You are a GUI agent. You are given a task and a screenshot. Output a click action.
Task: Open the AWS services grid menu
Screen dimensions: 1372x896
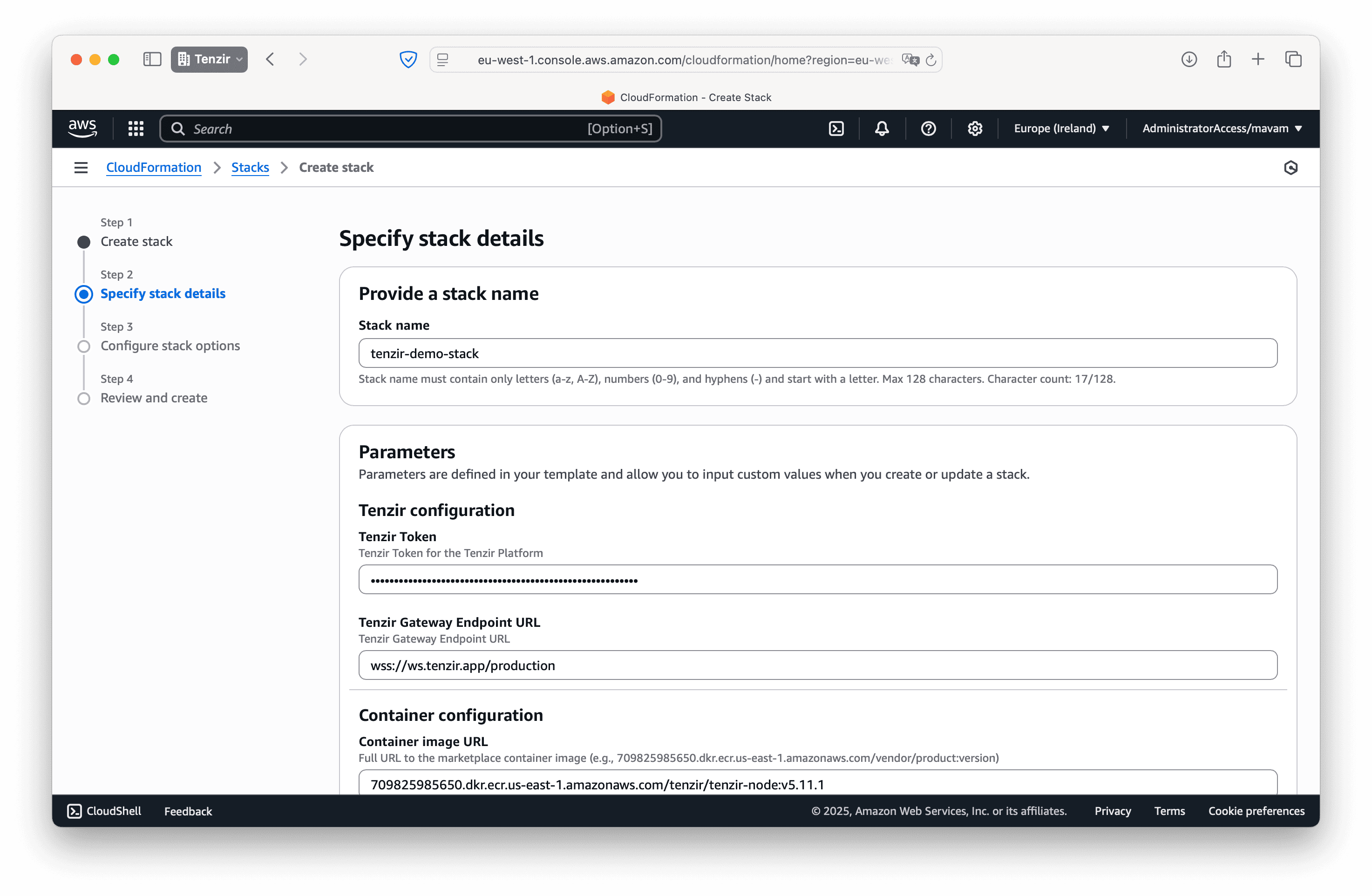pyautogui.click(x=136, y=129)
